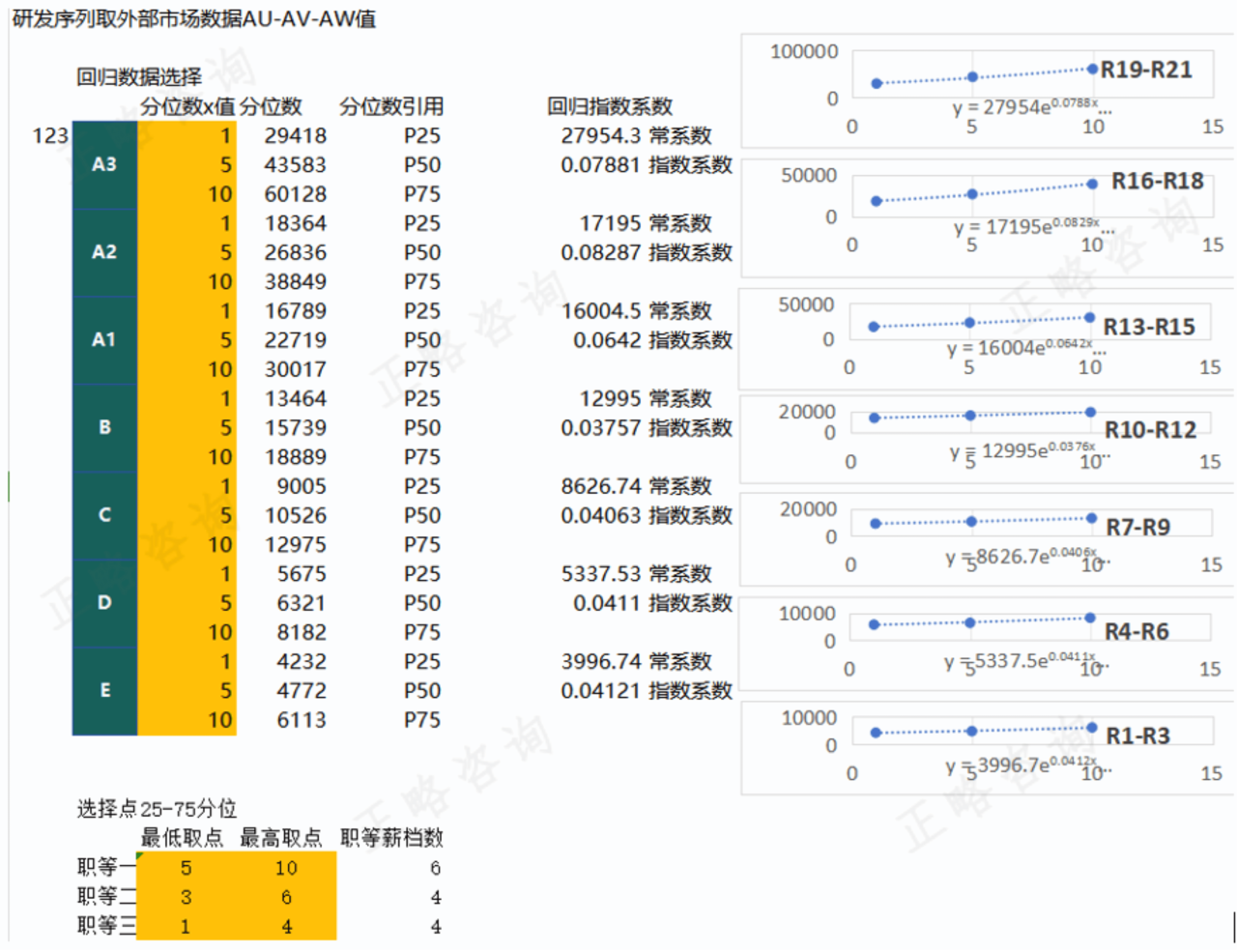1237x952 pixels.
Task: Select the cell with 18889
Action: (296, 457)
